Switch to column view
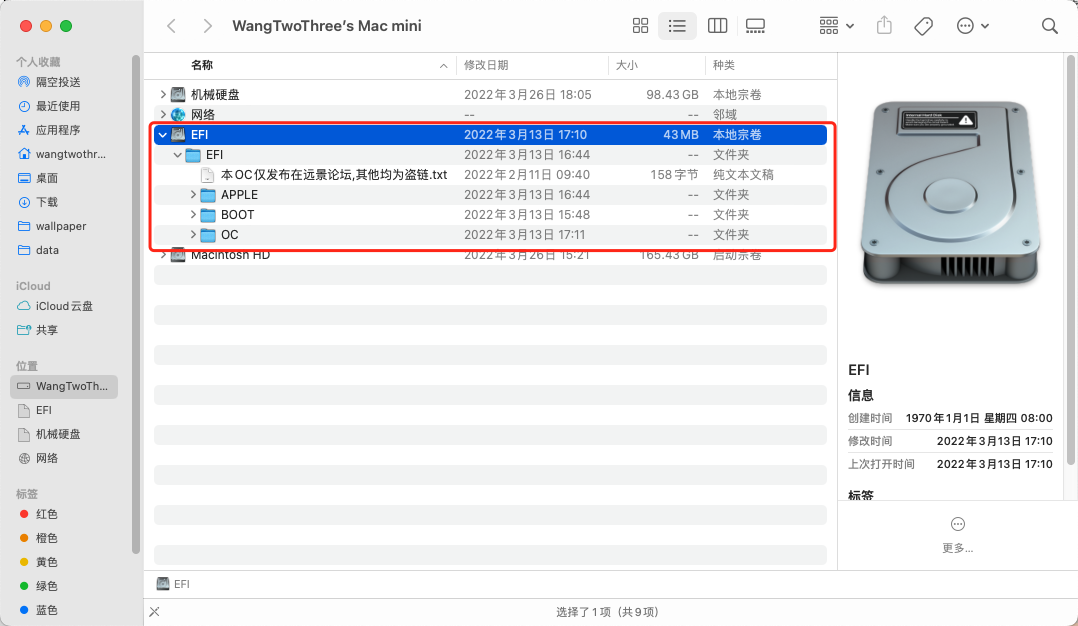Viewport: 1078px width, 626px height. (717, 26)
